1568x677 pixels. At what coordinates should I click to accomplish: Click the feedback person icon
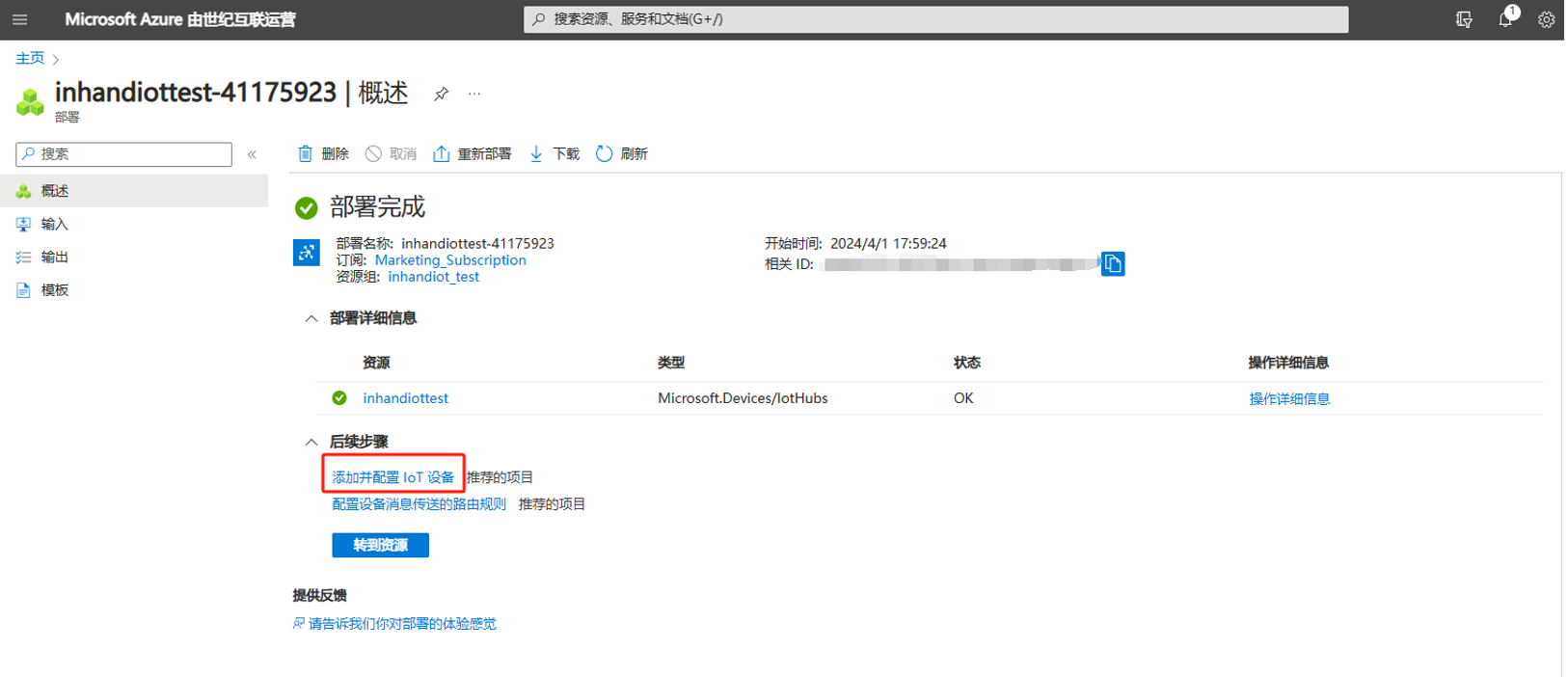[299, 624]
